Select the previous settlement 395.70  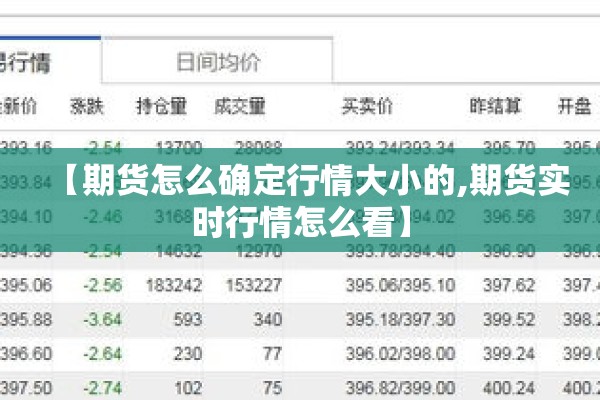pos(509,148)
